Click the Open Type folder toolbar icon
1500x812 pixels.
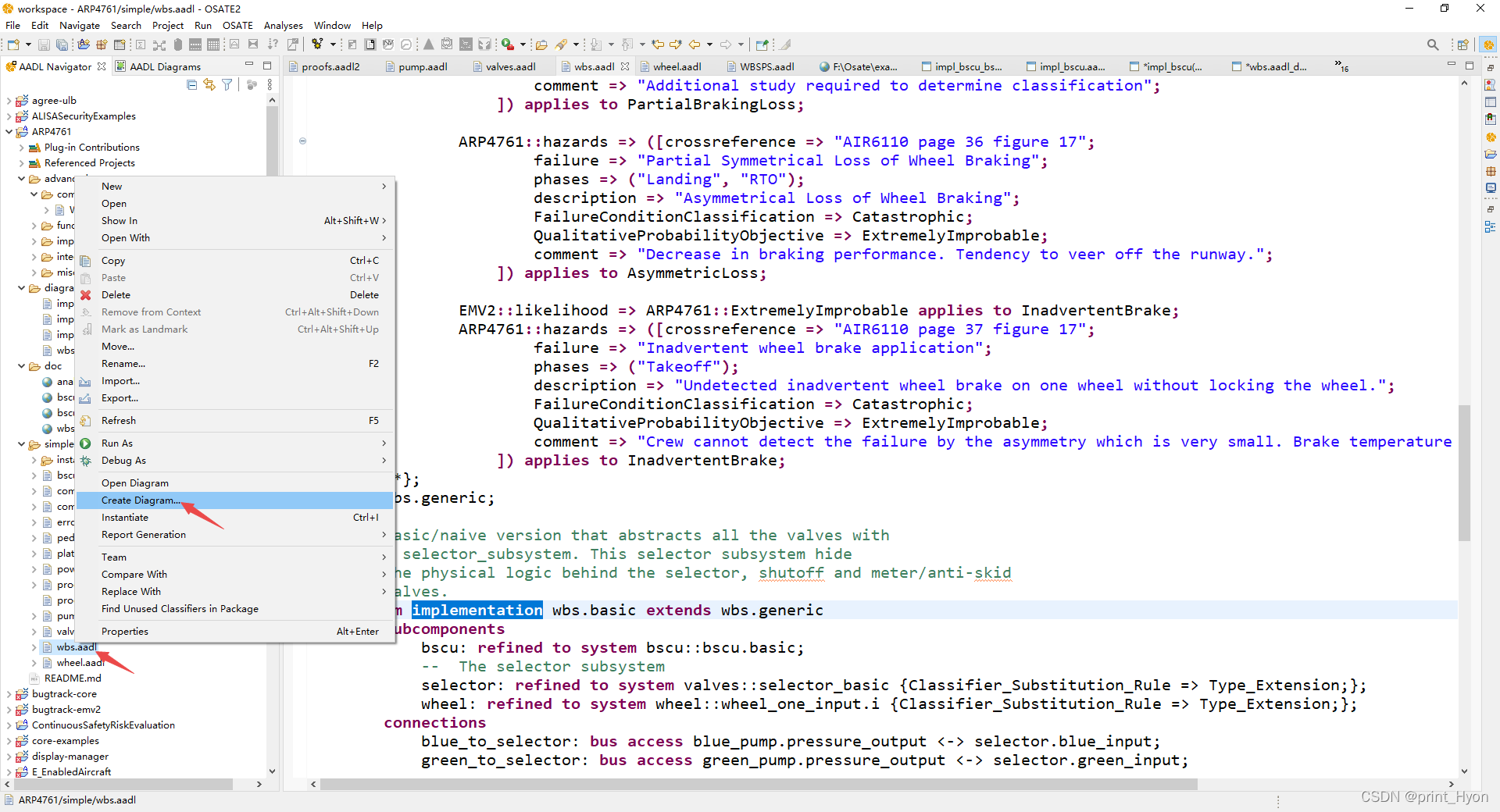pos(541,45)
